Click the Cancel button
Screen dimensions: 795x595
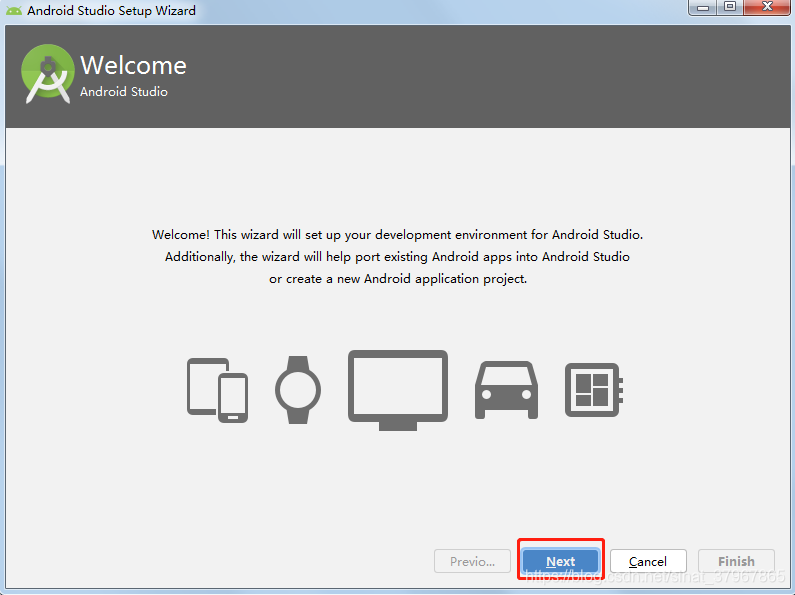coord(648,561)
